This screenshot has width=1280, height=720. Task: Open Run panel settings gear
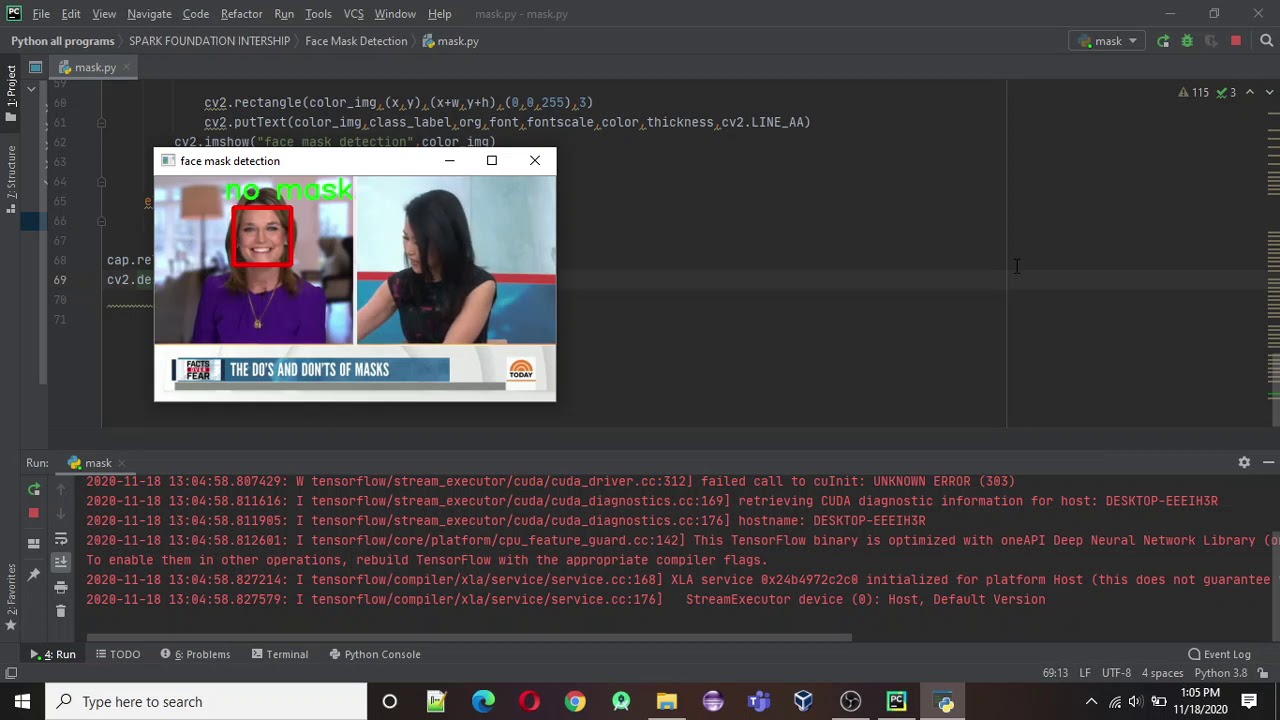1244,462
